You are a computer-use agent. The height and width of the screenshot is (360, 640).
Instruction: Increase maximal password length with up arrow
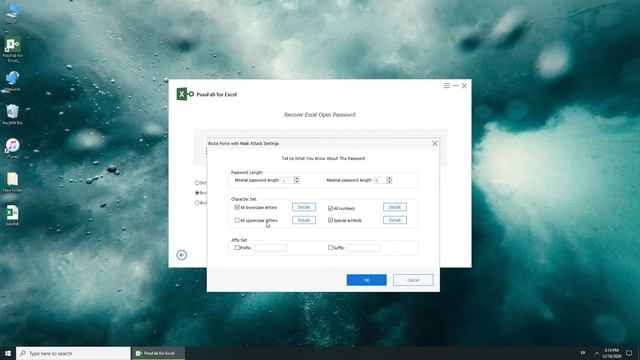tap(389, 178)
